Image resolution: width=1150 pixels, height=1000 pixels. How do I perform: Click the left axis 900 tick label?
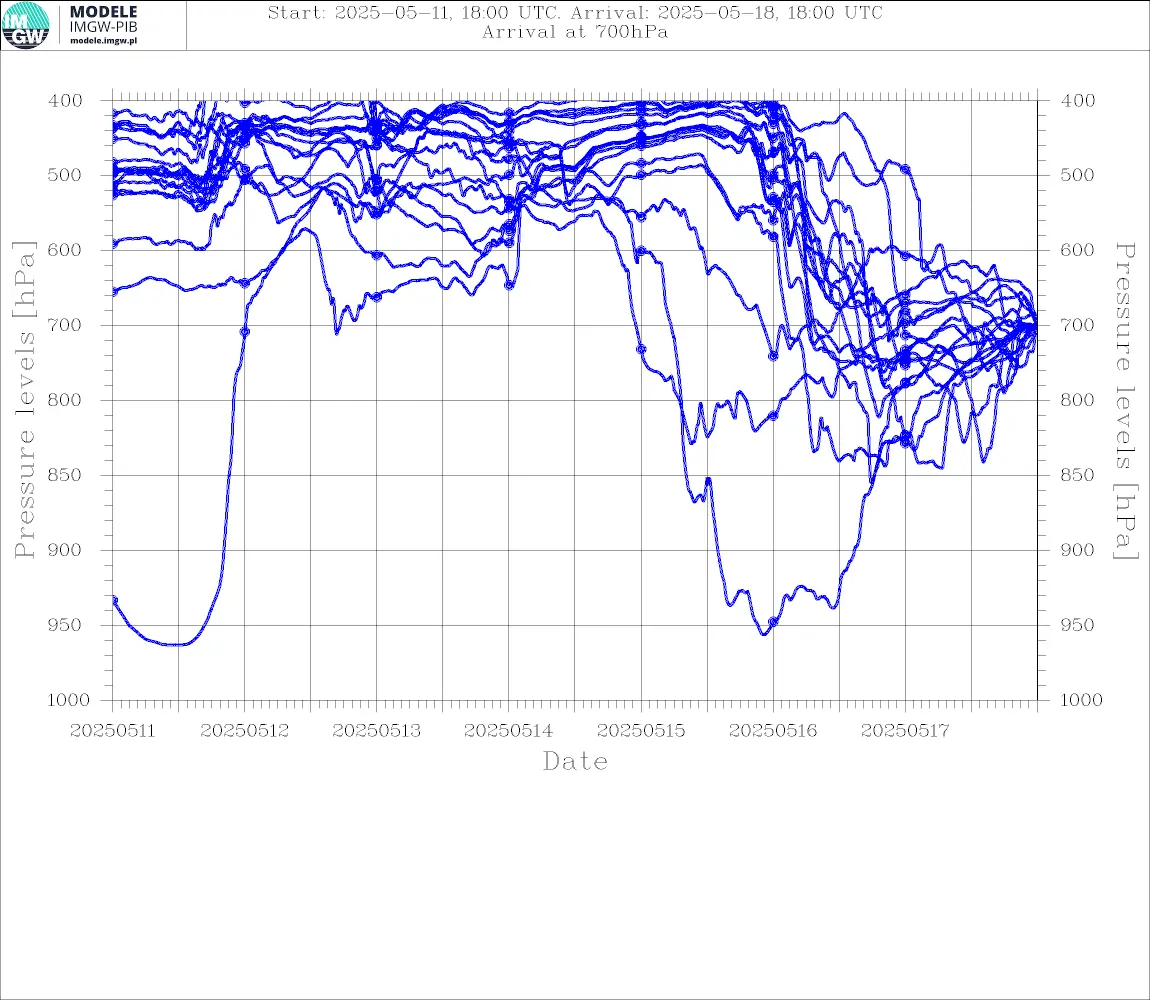(x=65, y=550)
